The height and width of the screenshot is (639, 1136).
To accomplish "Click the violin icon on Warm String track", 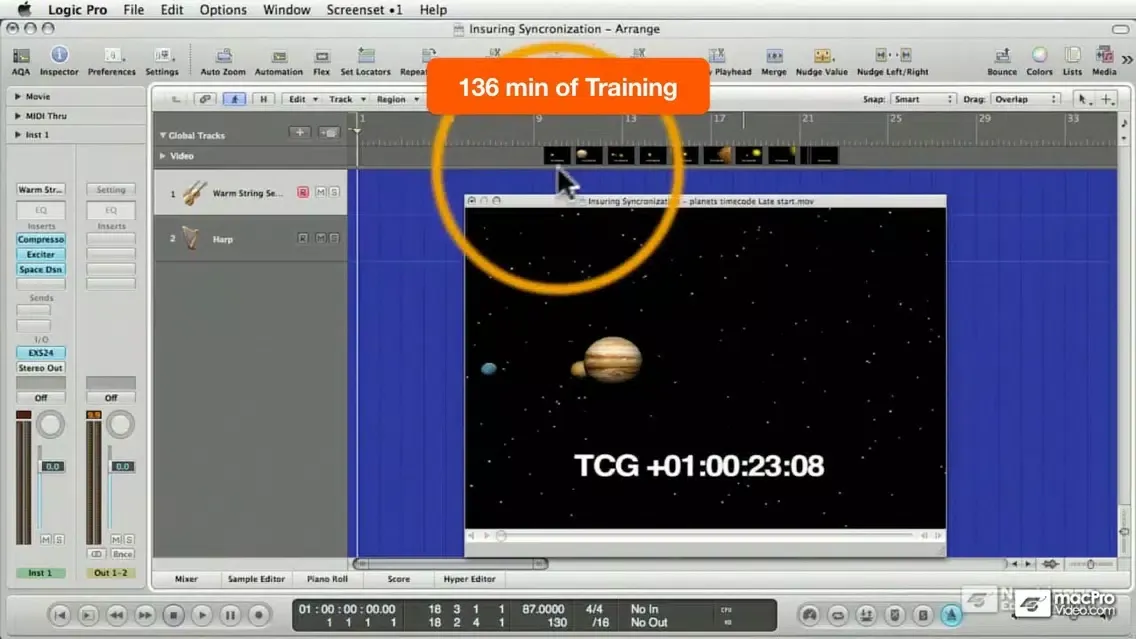I will coord(193,193).
